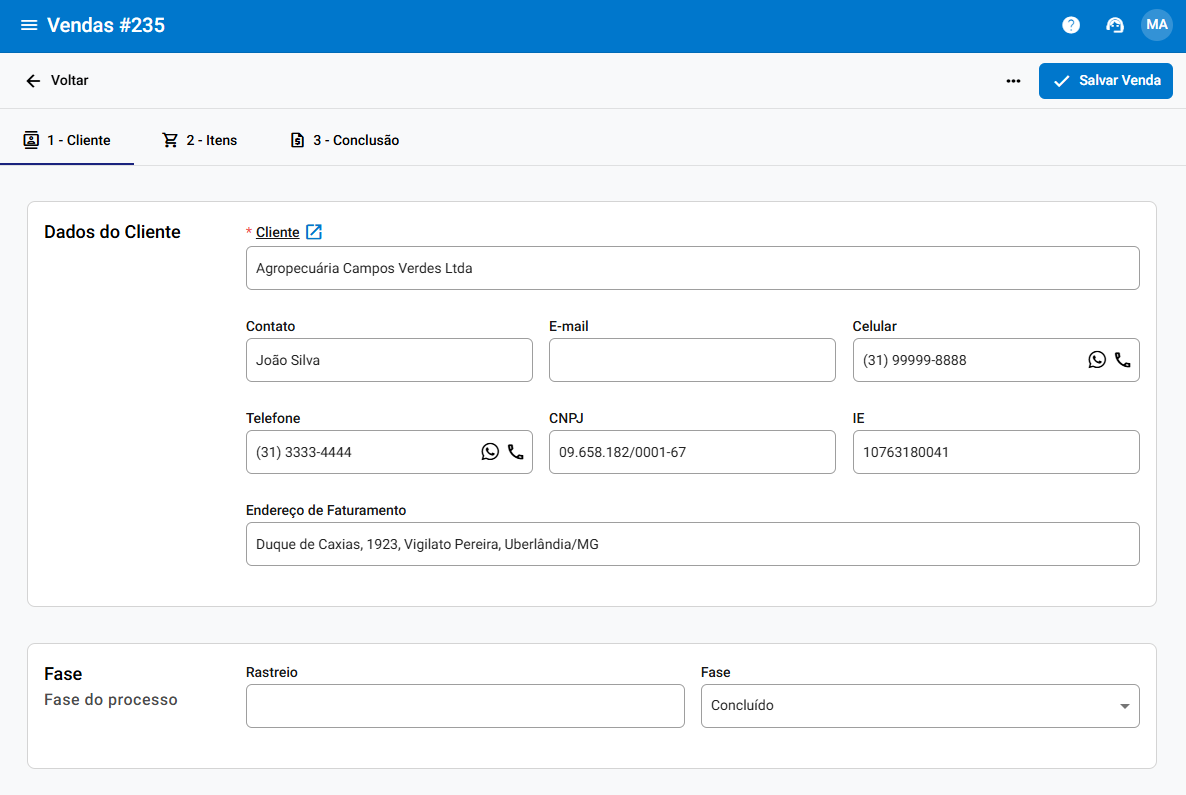1186x795 pixels.
Task: Expand the Fase dropdown showing Concluído
Action: (x=919, y=706)
